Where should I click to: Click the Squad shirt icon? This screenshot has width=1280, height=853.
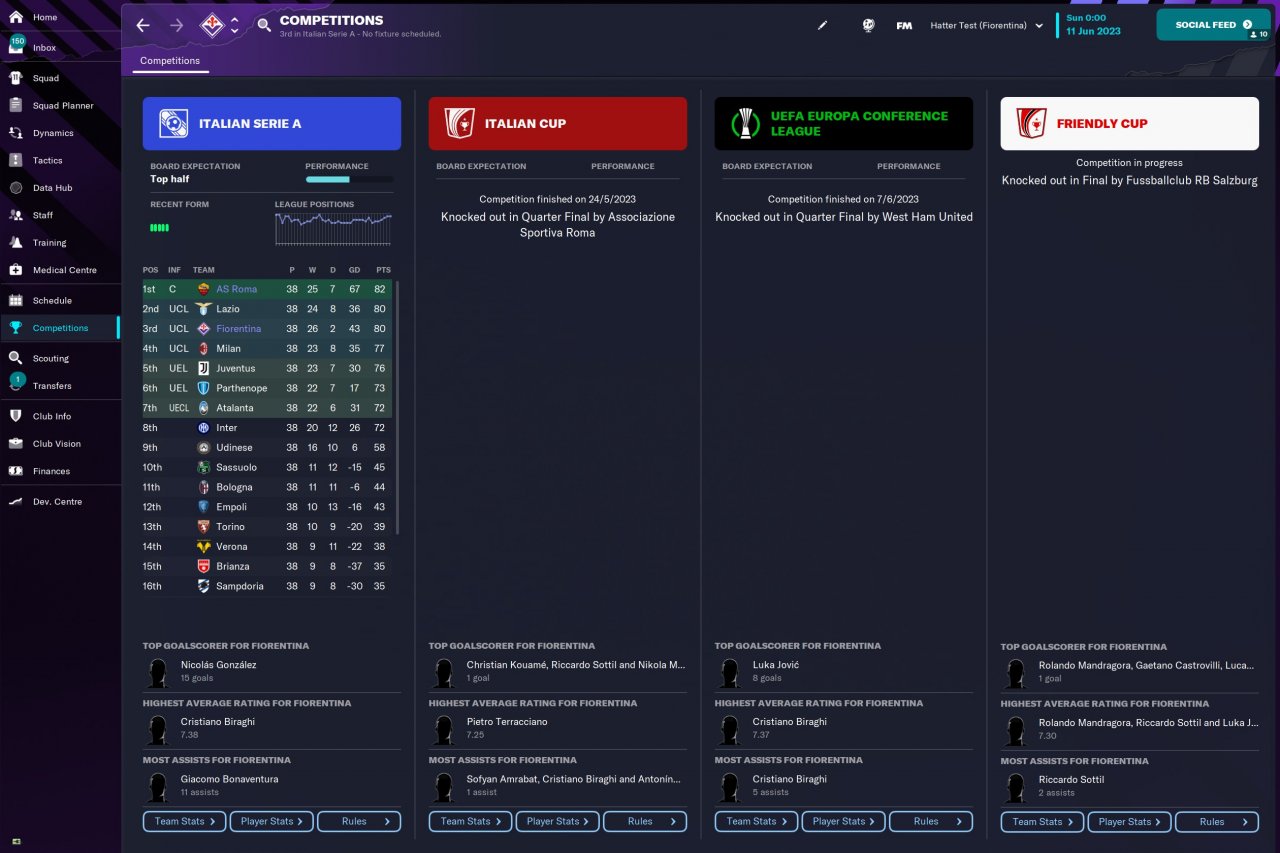click(16, 78)
